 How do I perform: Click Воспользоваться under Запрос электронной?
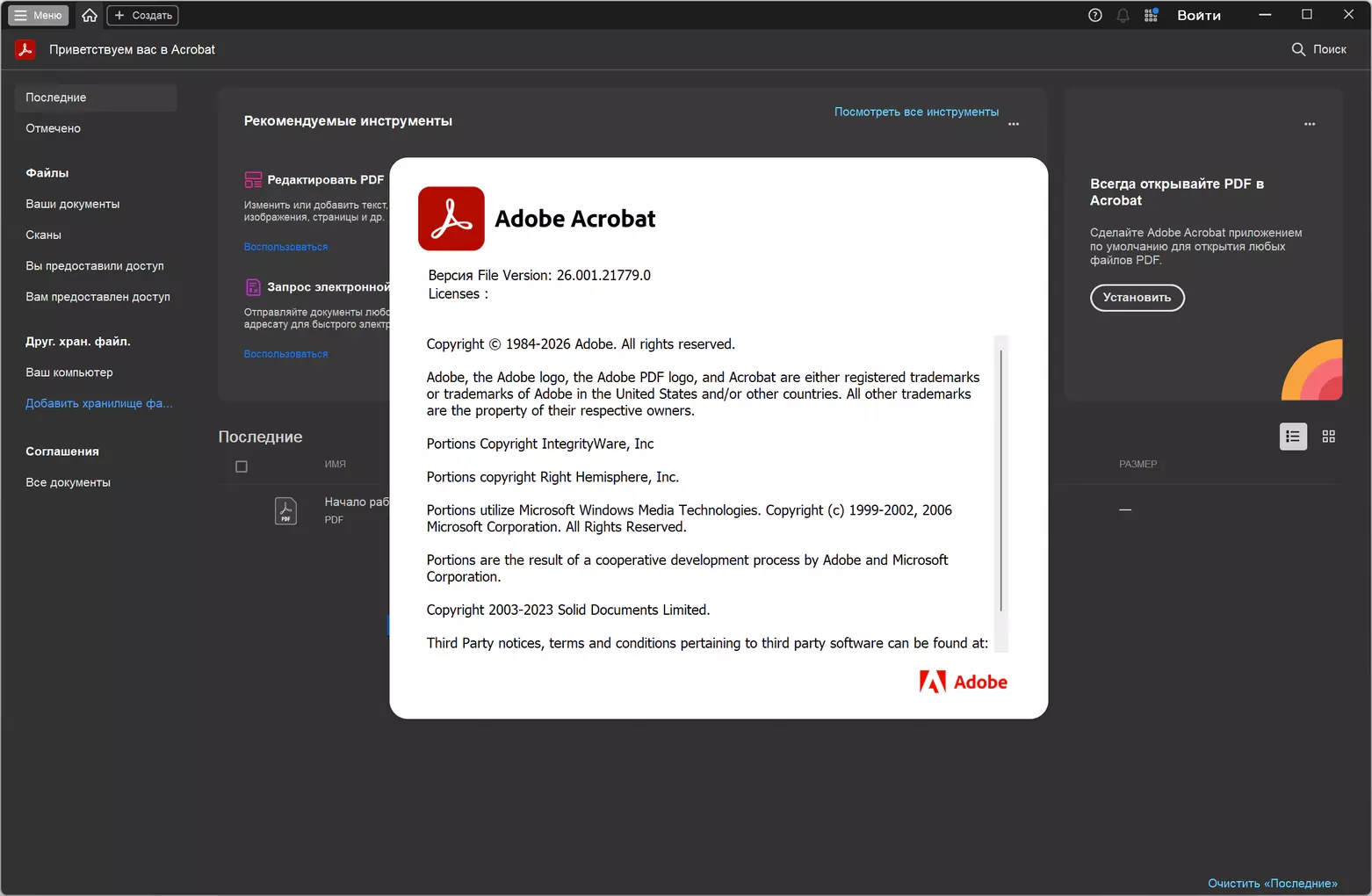coord(285,354)
